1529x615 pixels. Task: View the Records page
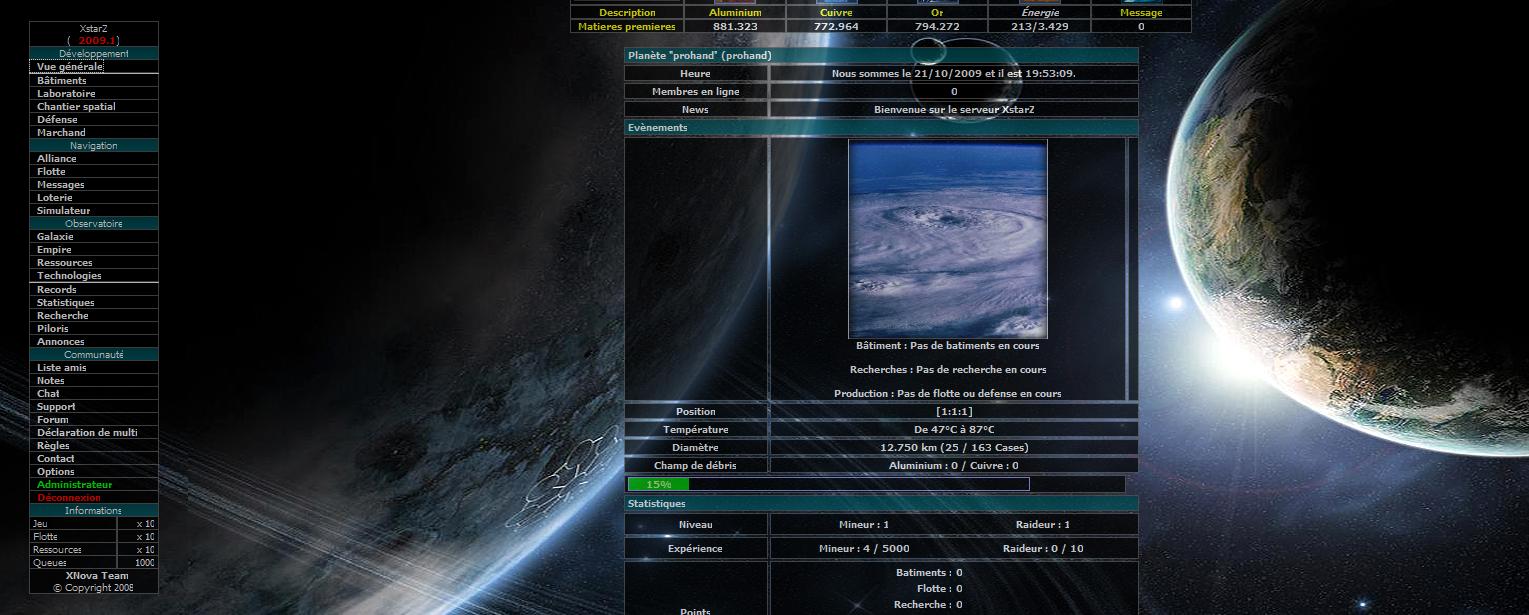[x=57, y=290]
